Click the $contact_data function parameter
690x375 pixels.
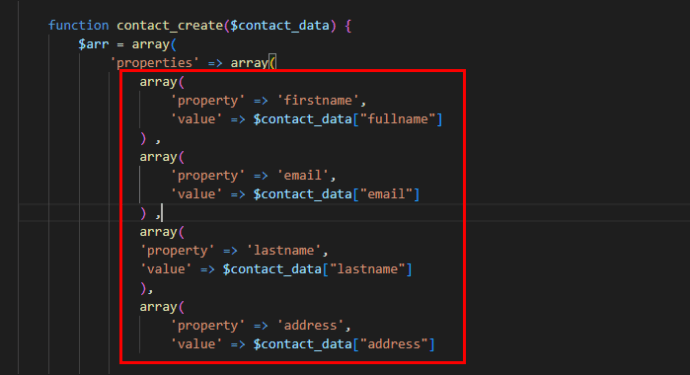point(280,26)
